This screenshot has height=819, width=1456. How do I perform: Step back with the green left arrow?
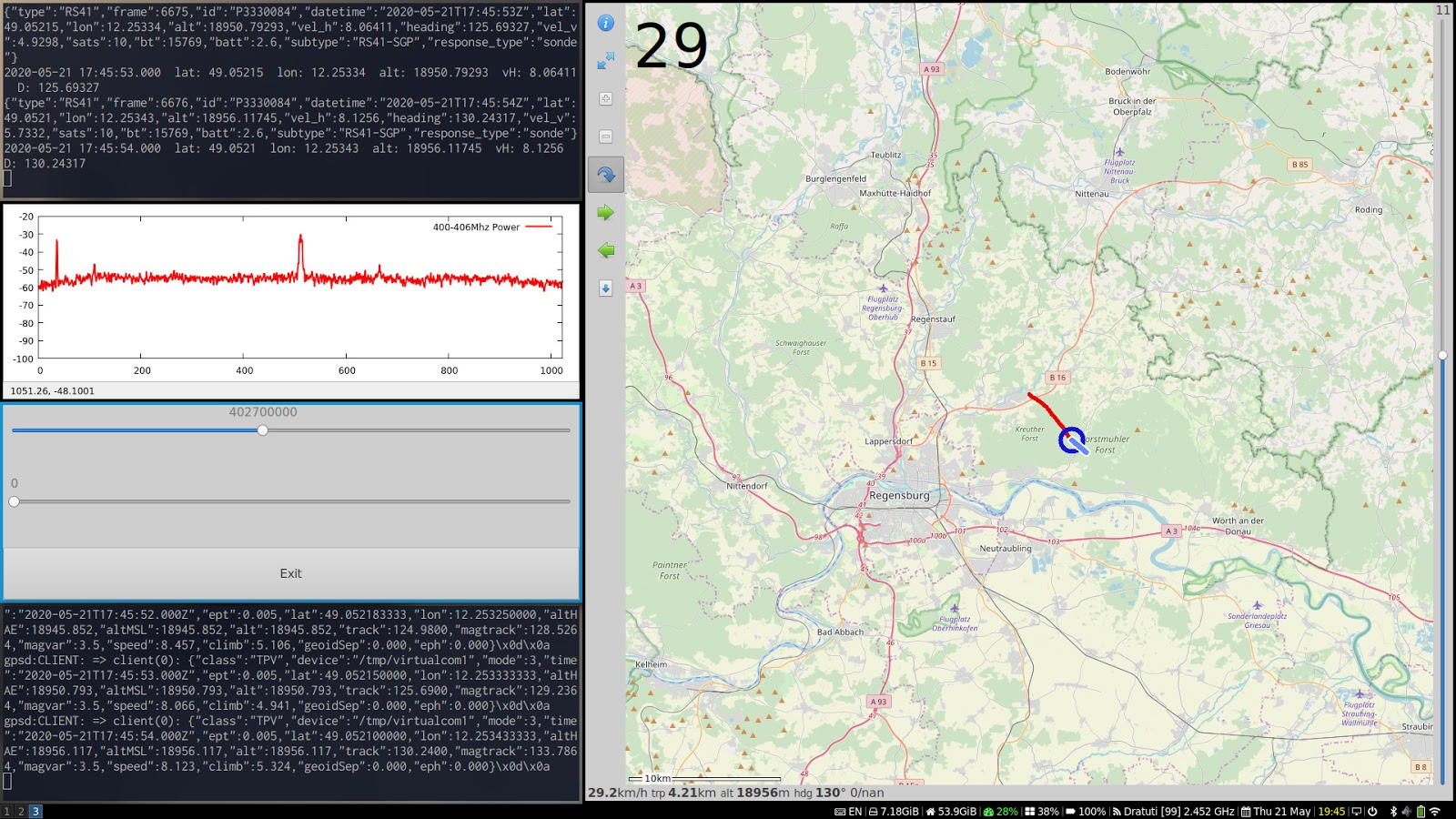(x=605, y=248)
